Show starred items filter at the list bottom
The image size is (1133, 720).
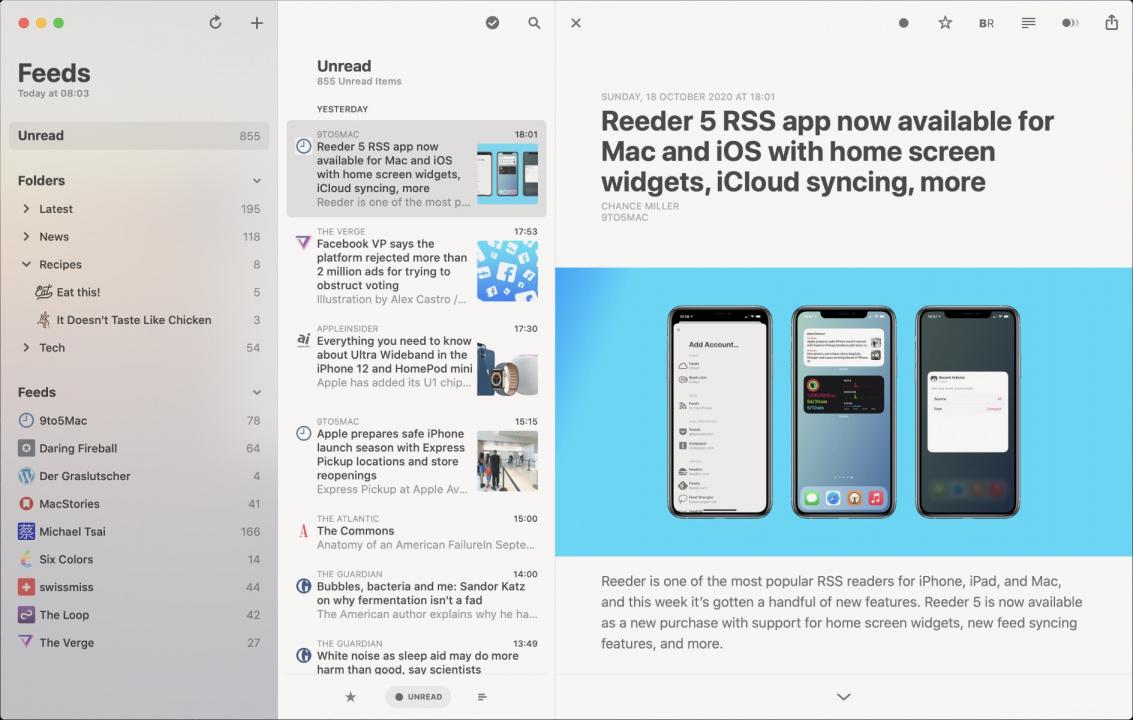click(x=350, y=697)
